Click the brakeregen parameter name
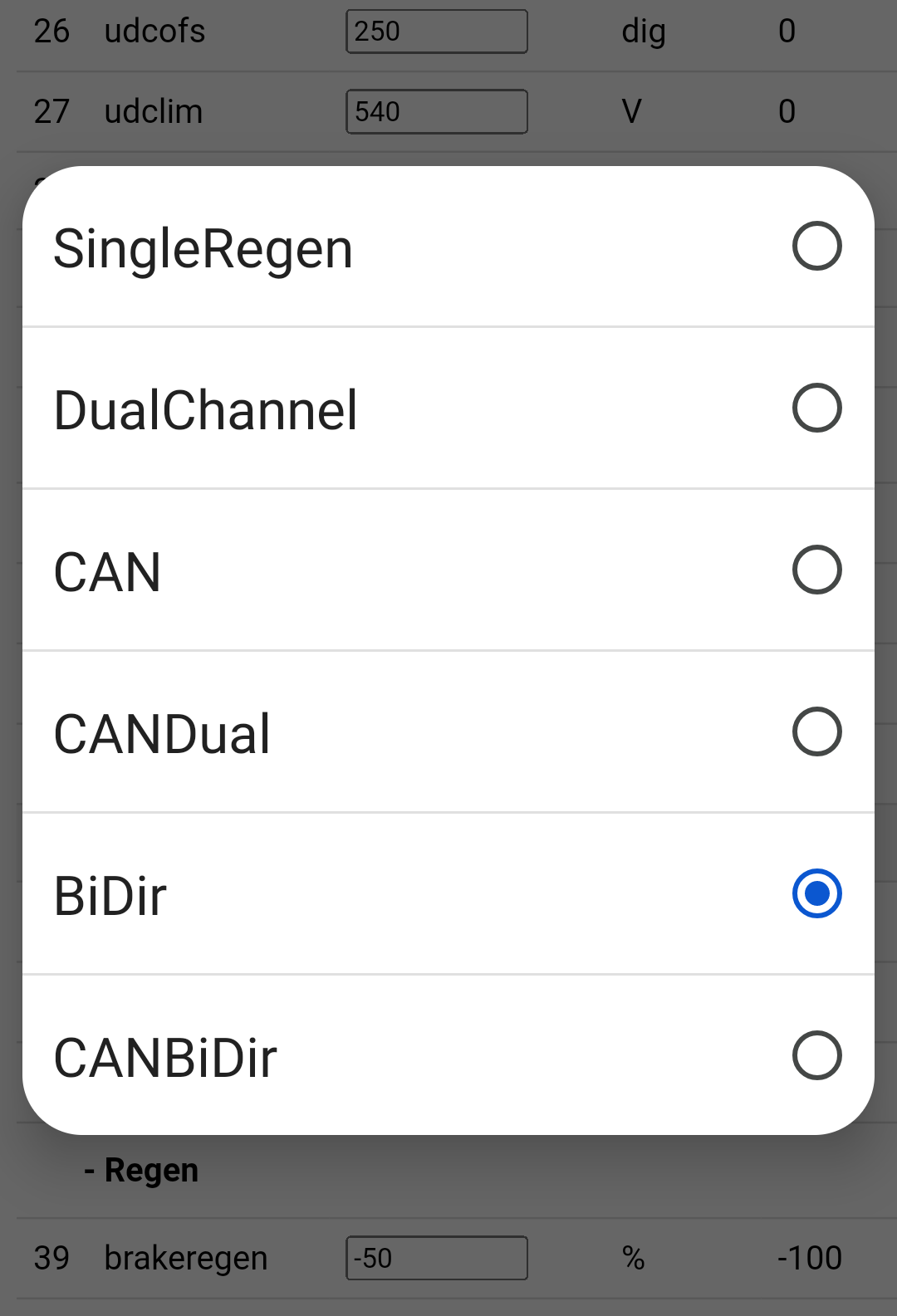The height and width of the screenshot is (1316, 897). pyautogui.click(x=186, y=1258)
